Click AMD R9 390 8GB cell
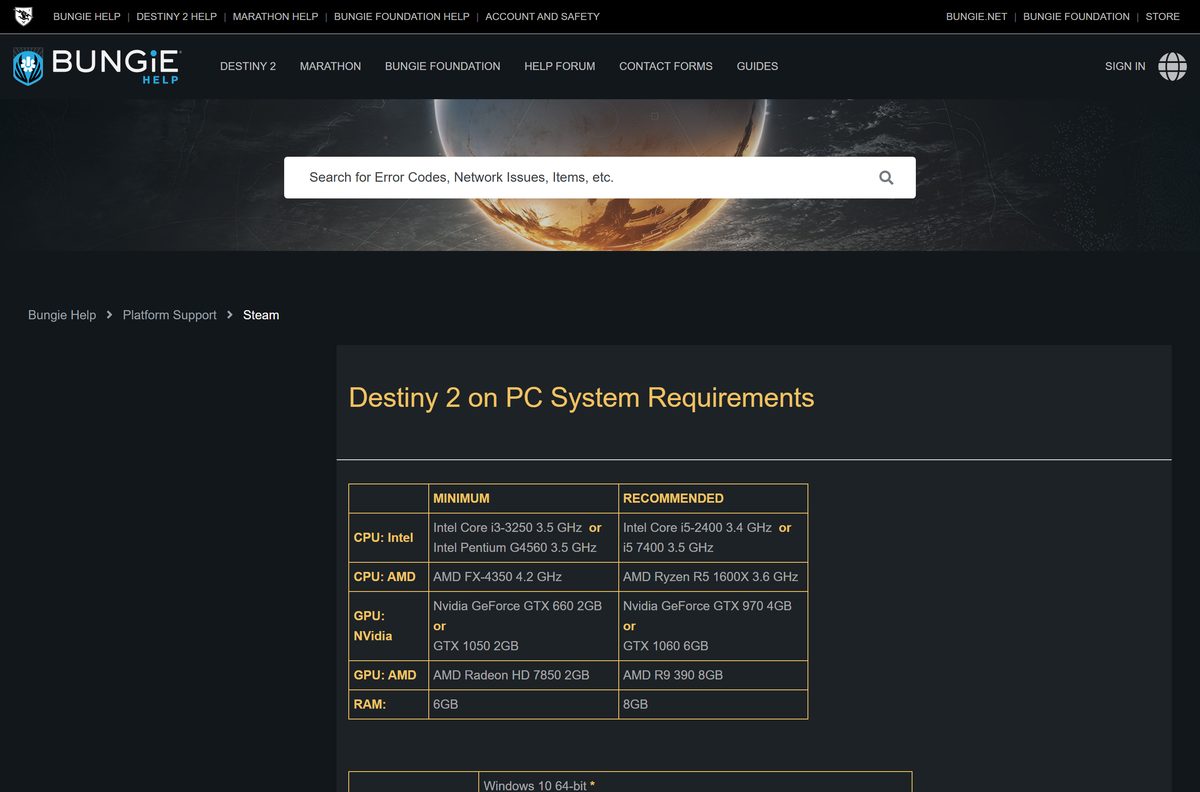The height and width of the screenshot is (792, 1200). 713,675
